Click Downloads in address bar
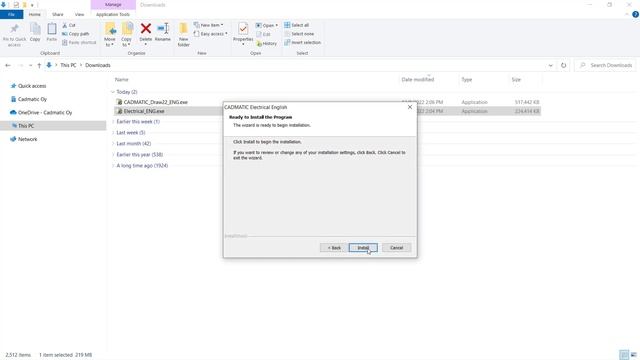Image resolution: width=640 pixels, height=360 pixels. (x=98, y=65)
